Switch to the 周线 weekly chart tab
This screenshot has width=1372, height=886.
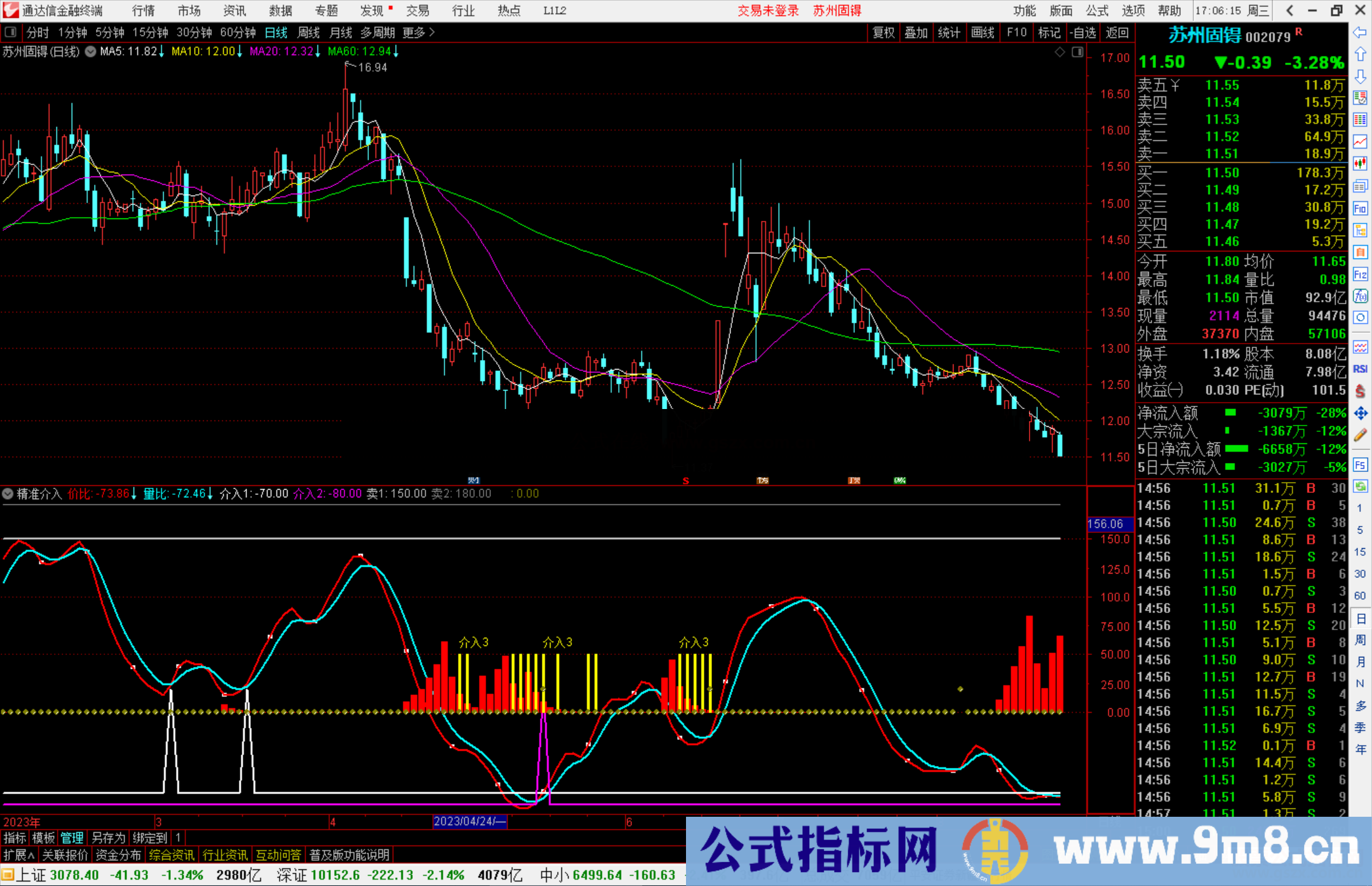[x=309, y=32]
